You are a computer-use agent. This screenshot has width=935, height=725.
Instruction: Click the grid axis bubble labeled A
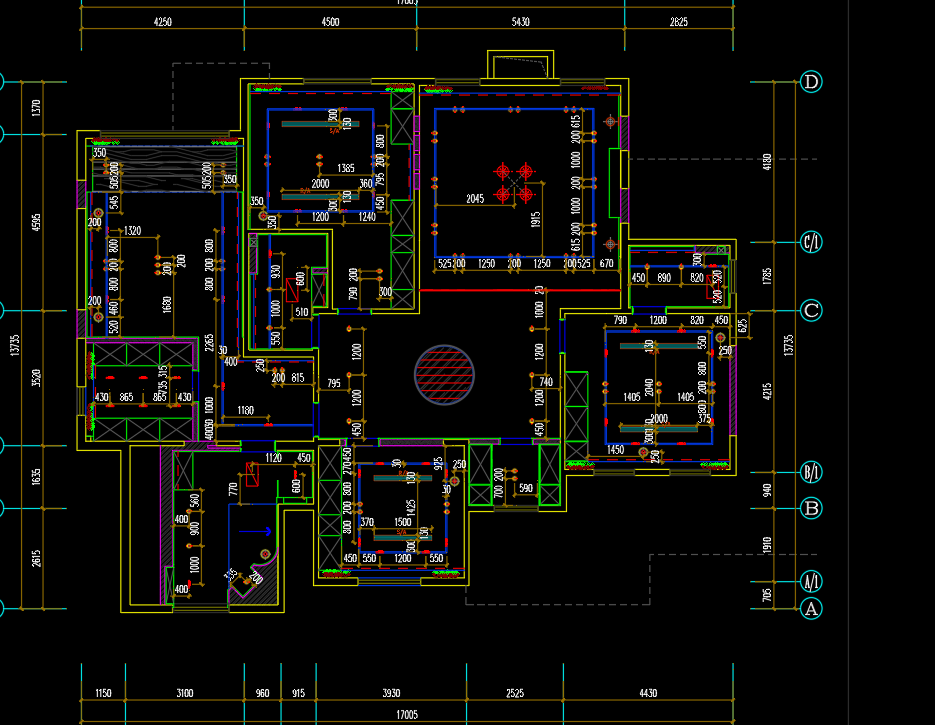click(812, 608)
